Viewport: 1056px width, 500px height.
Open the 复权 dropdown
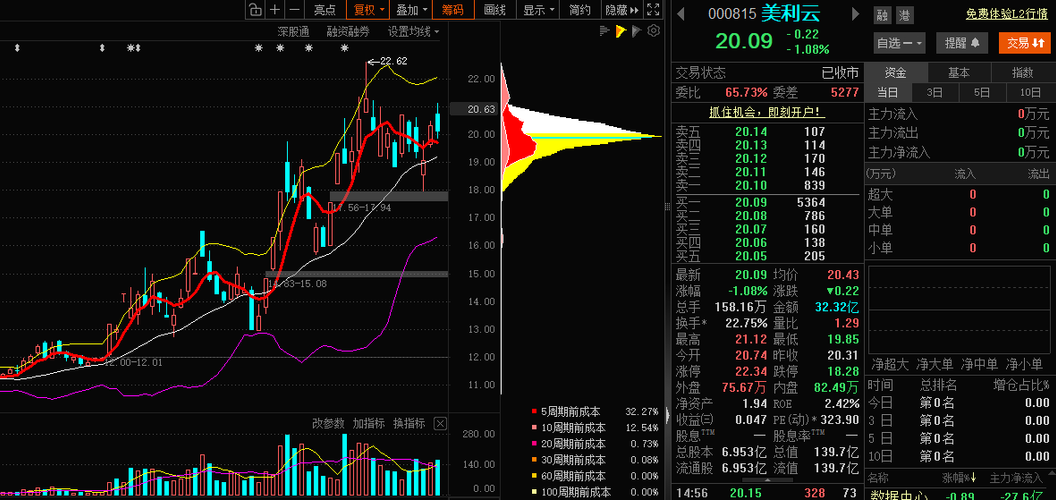[x=368, y=9]
